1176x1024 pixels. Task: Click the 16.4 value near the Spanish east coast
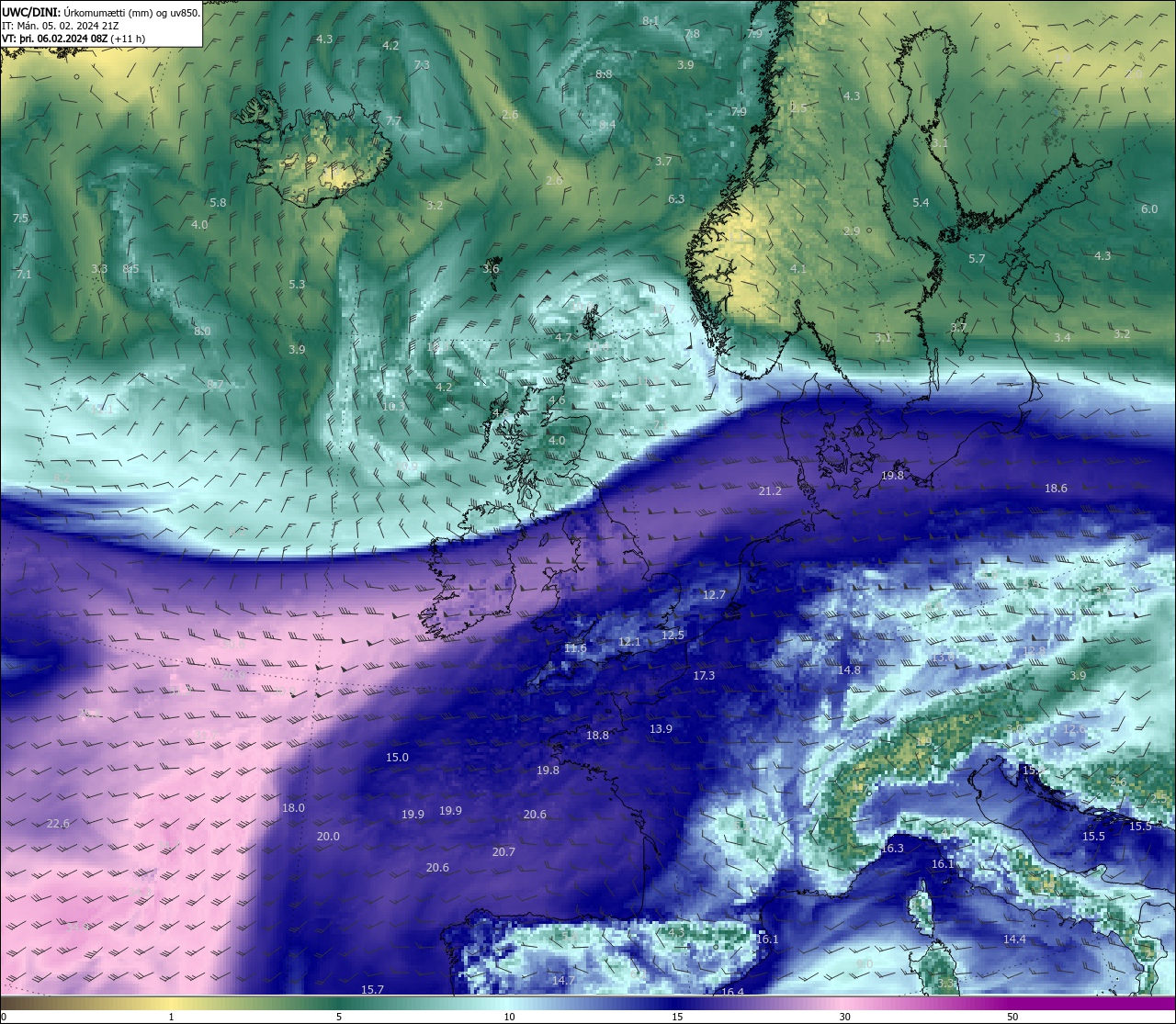tap(732, 992)
